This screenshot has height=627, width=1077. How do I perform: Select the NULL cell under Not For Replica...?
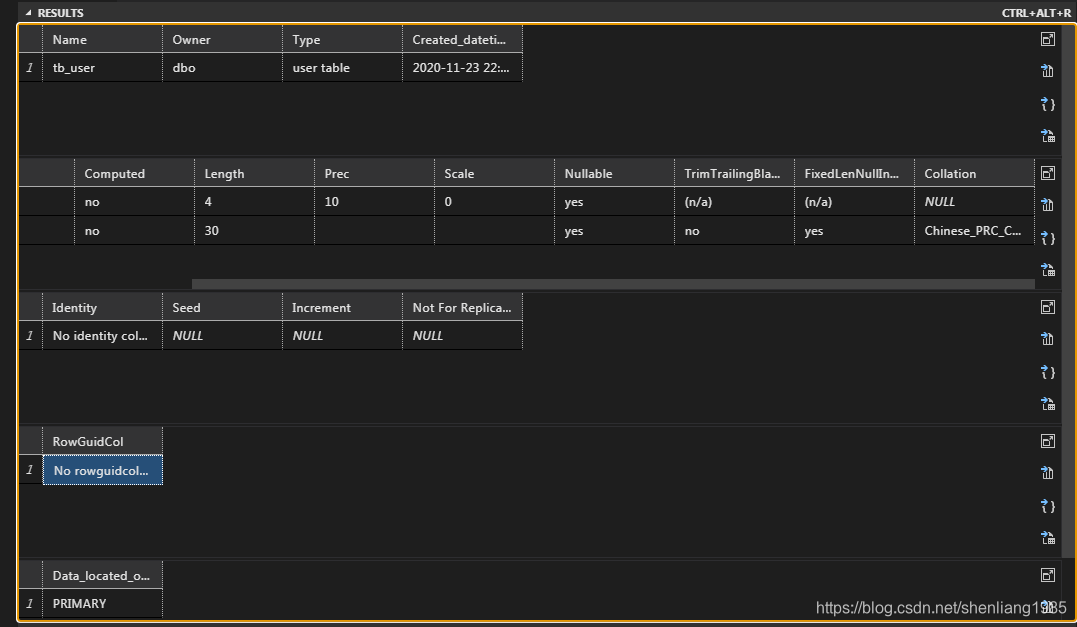(462, 335)
